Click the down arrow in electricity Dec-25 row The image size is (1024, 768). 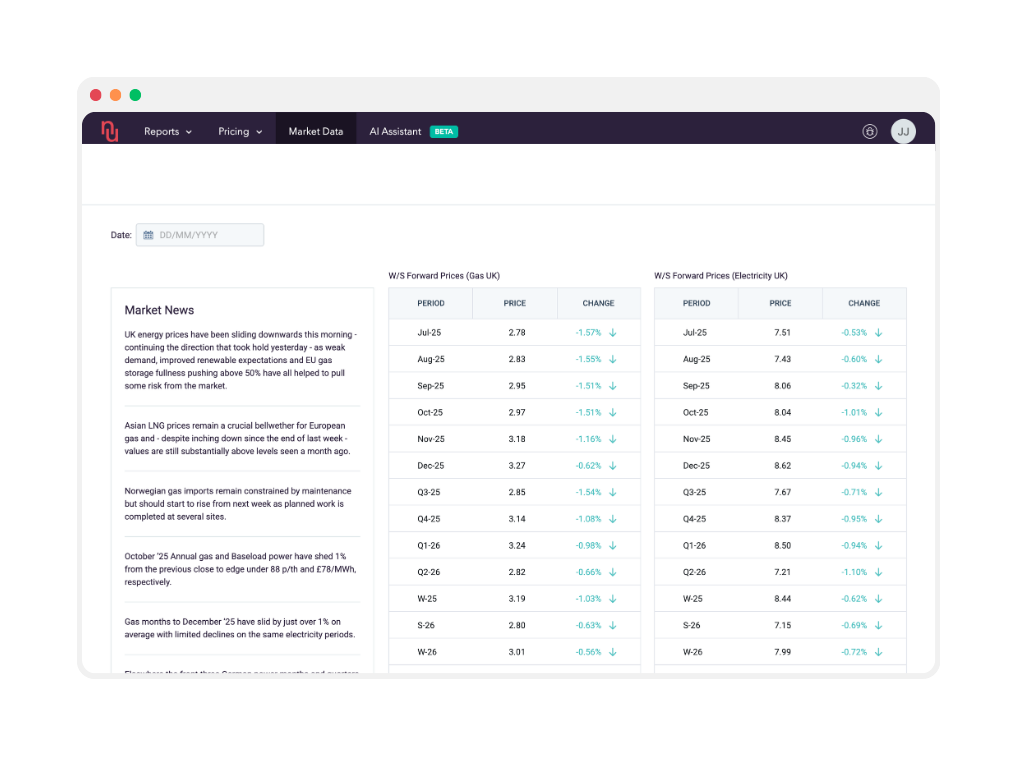(x=878, y=466)
